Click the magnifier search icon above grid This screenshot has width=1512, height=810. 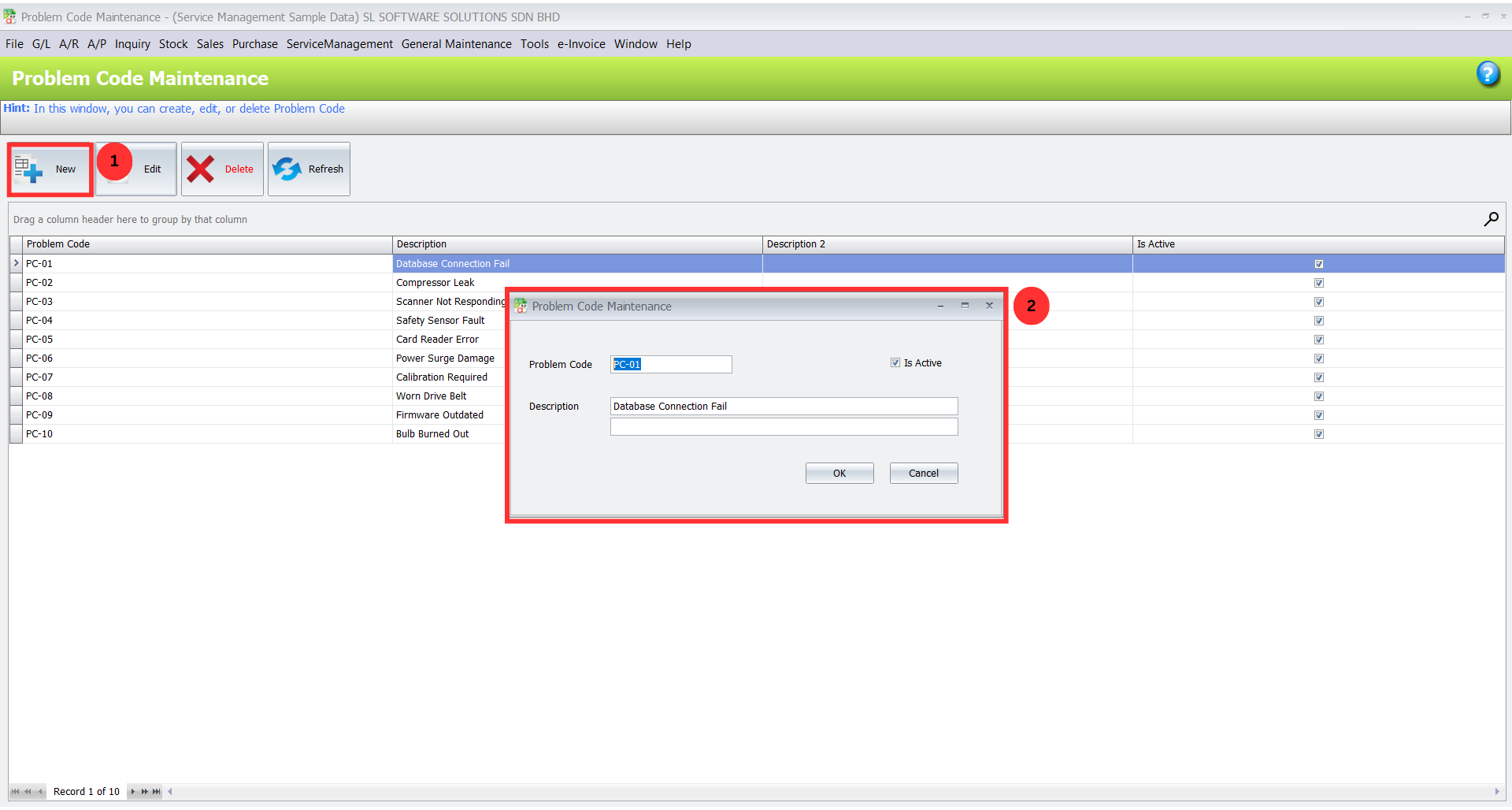coord(1491,219)
